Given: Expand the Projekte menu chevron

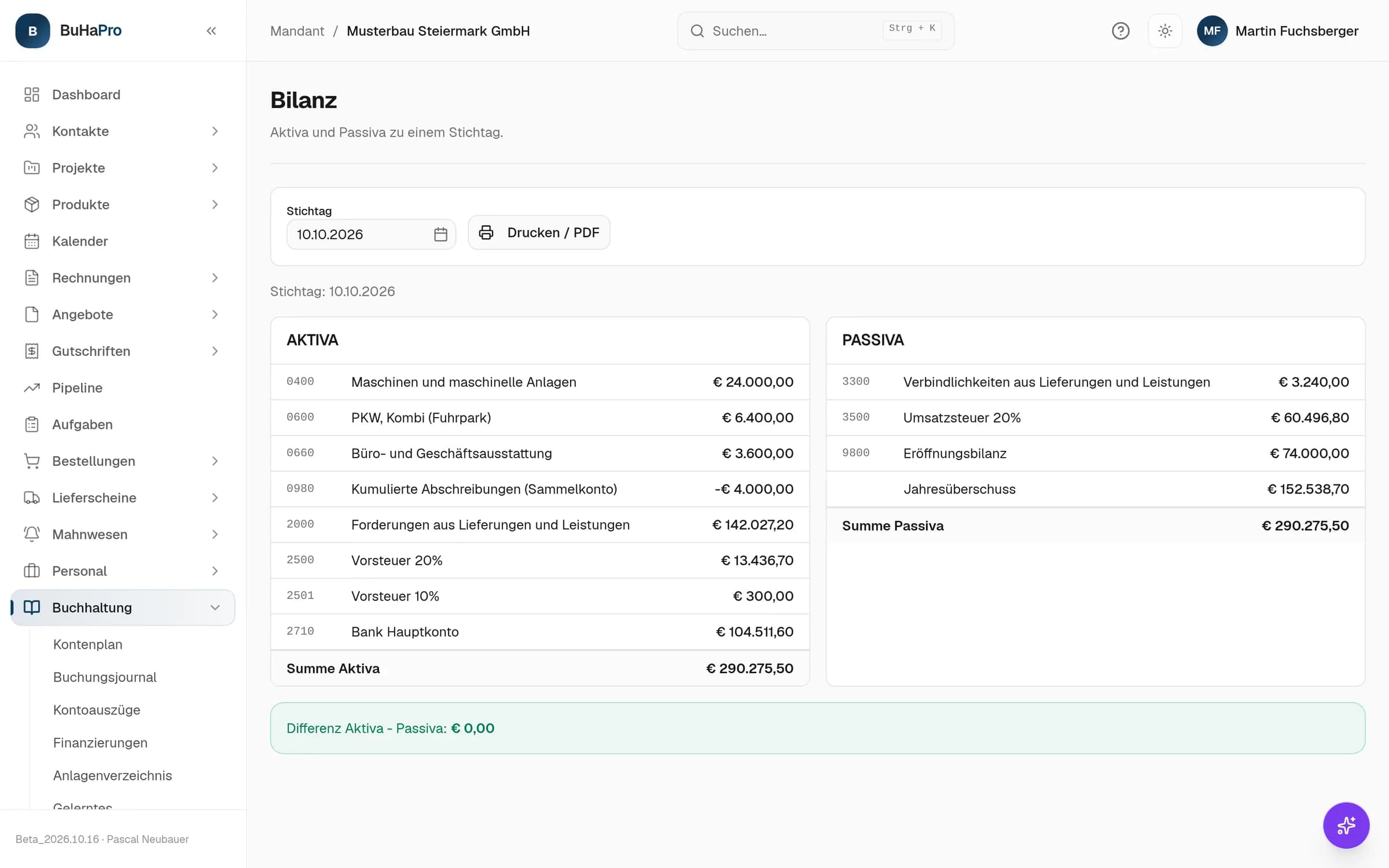Looking at the screenshot, I should (x=215, y=168).
